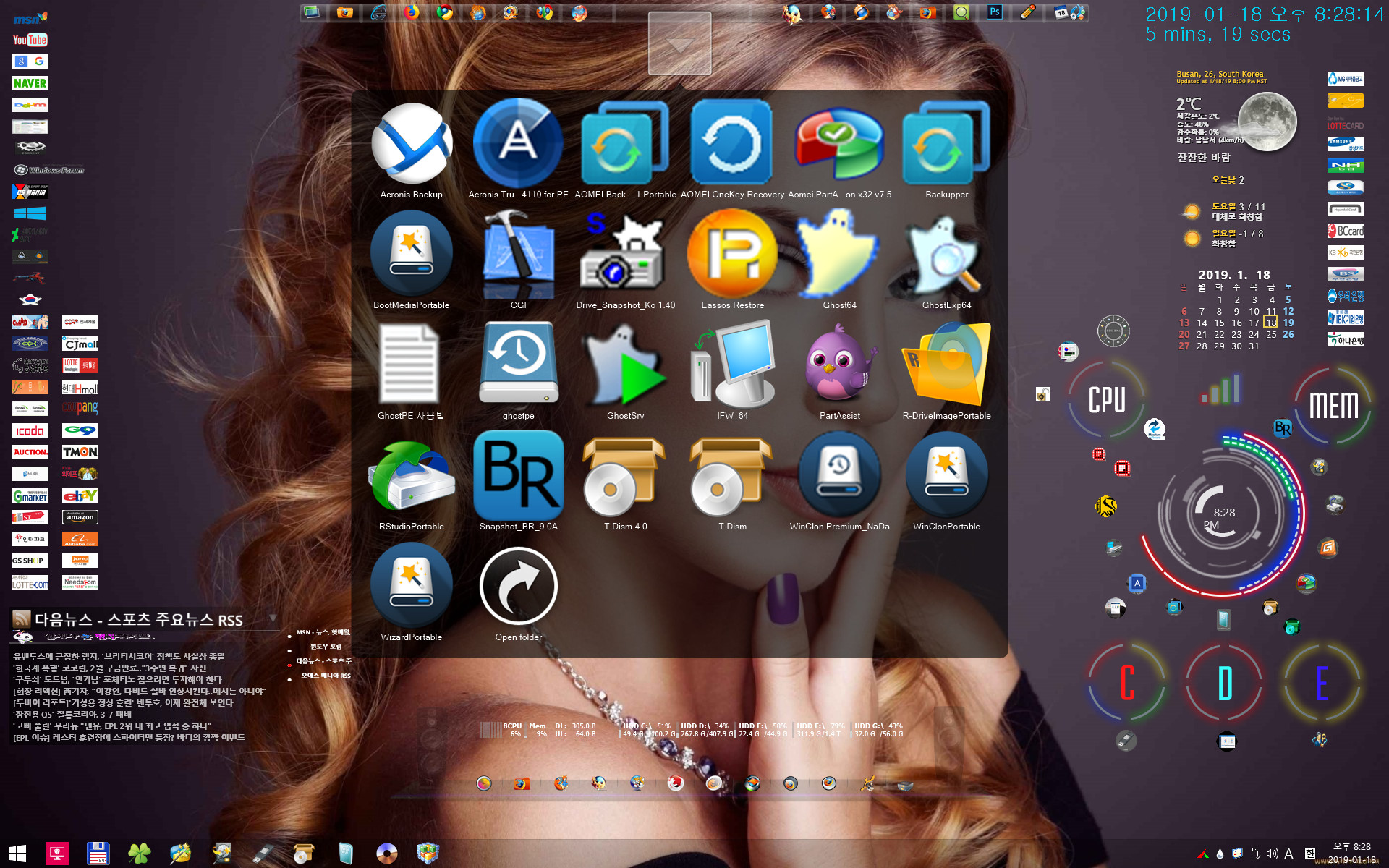Click the CPU gauge widget
This screenshot has height=868, width=1389.
coord(1107,400)
